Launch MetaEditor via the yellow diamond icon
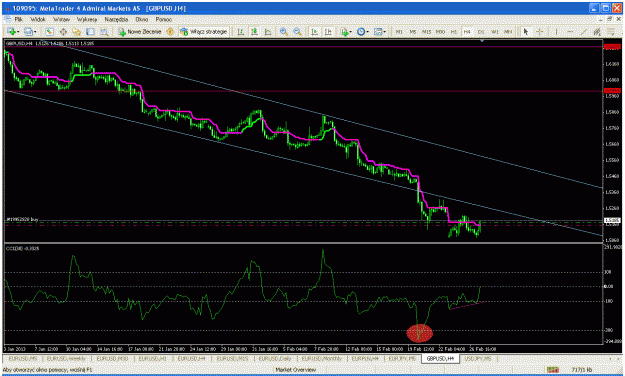 [170, 32]
